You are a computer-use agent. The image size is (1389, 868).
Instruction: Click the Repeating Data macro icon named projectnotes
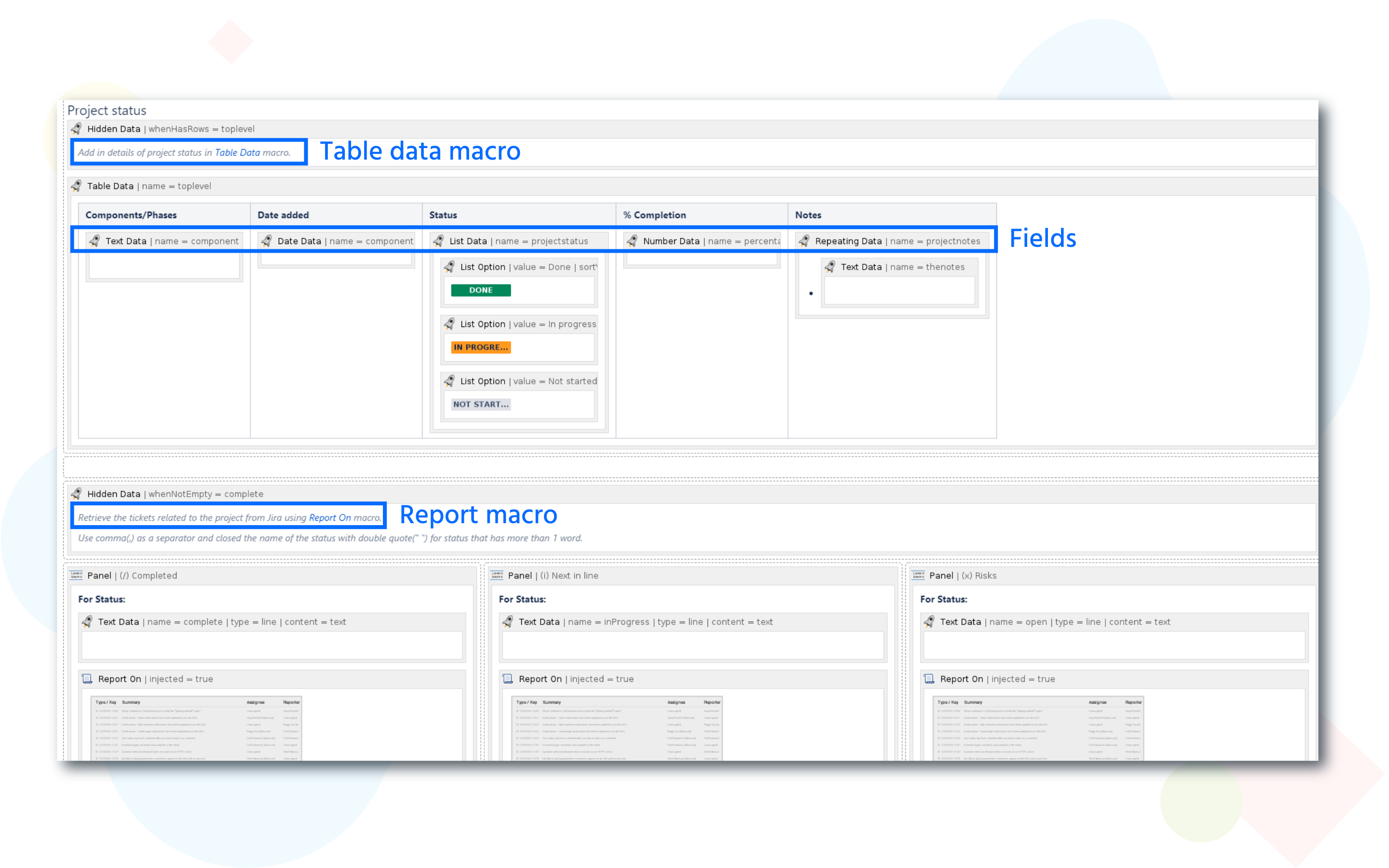[804, 241]
